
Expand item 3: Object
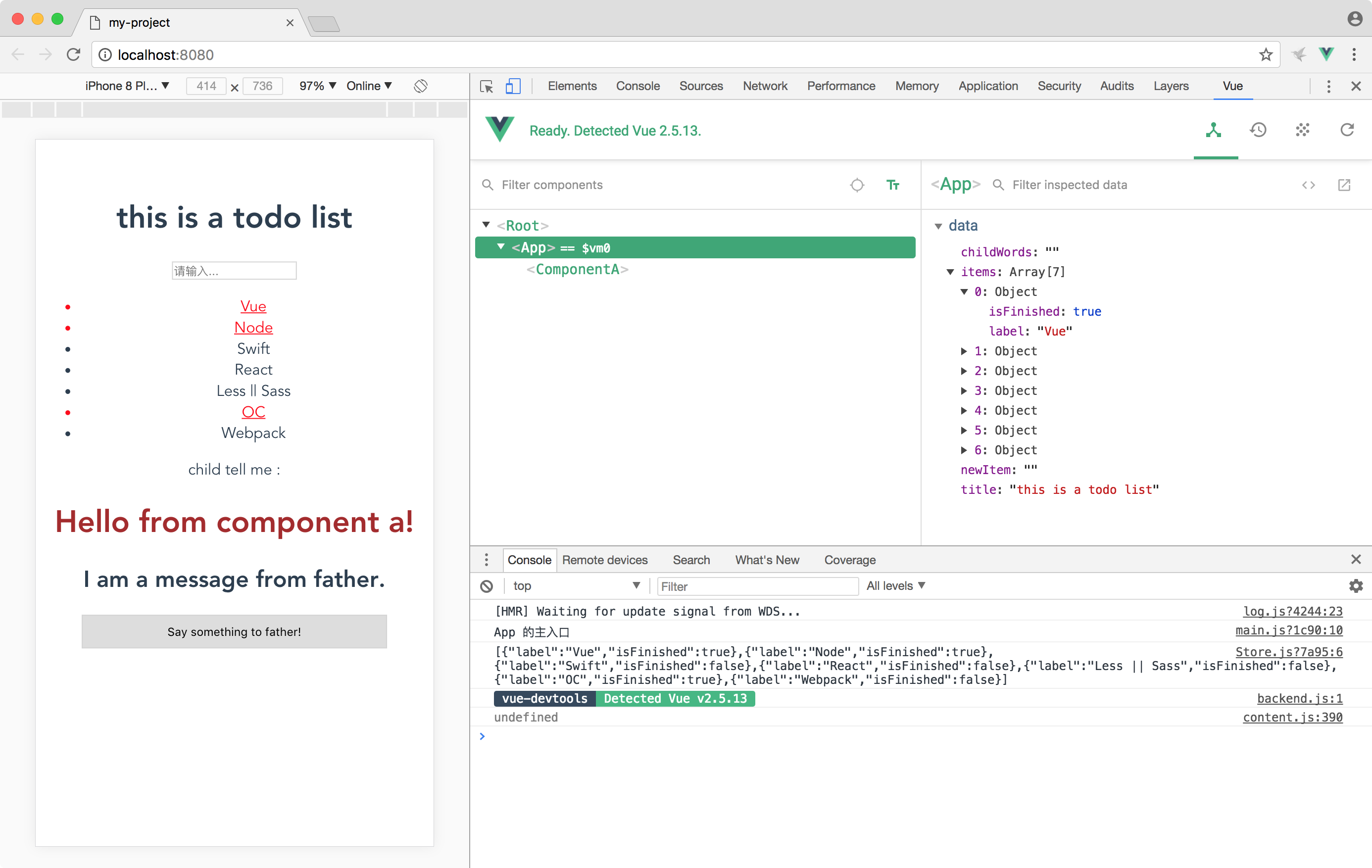coord(964,391)
